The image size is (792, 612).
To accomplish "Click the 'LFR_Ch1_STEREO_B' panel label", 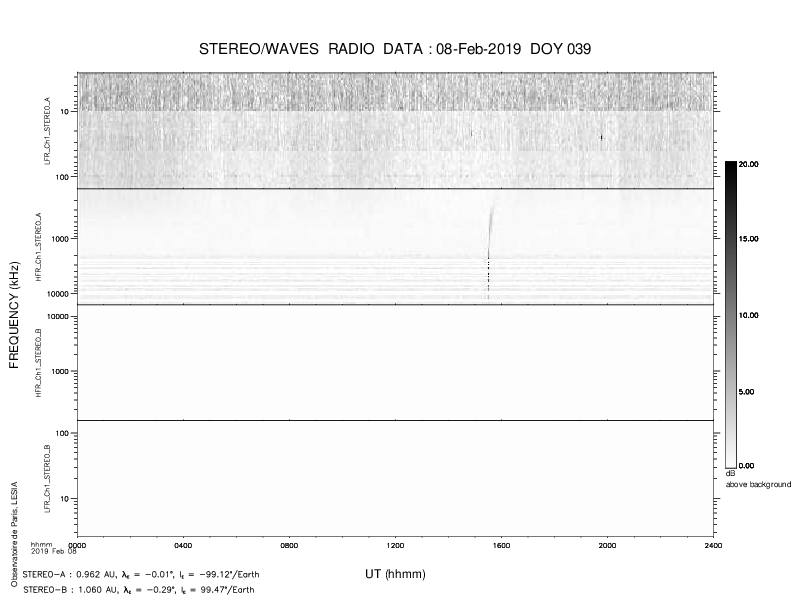I will point(47,479).
